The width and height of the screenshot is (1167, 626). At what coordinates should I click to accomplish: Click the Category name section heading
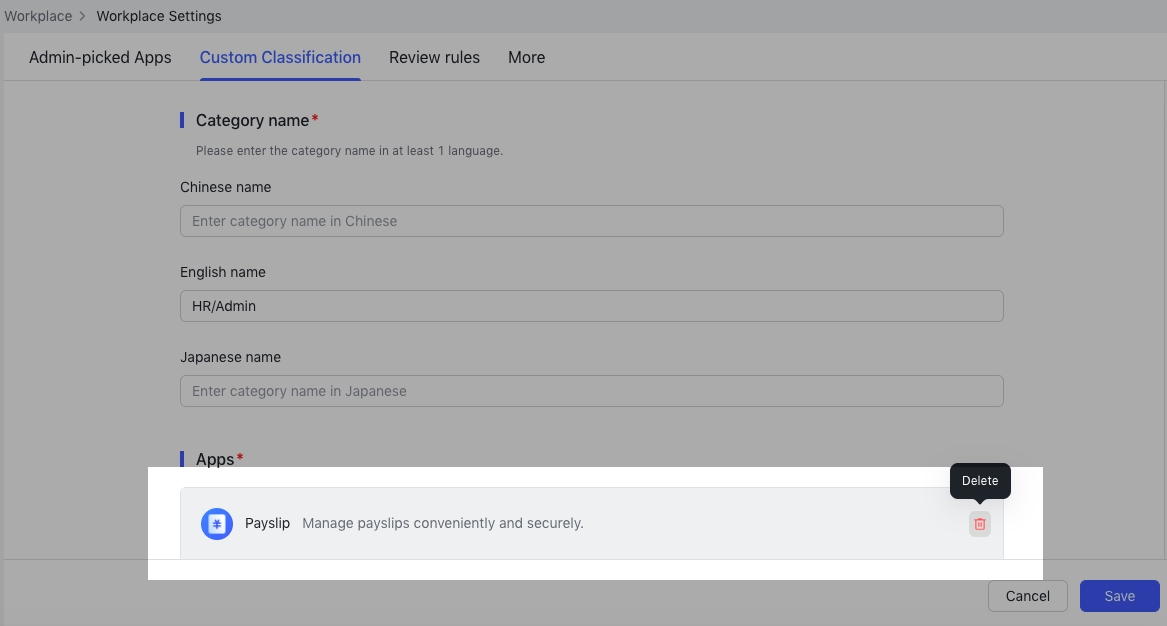(252, 120)
